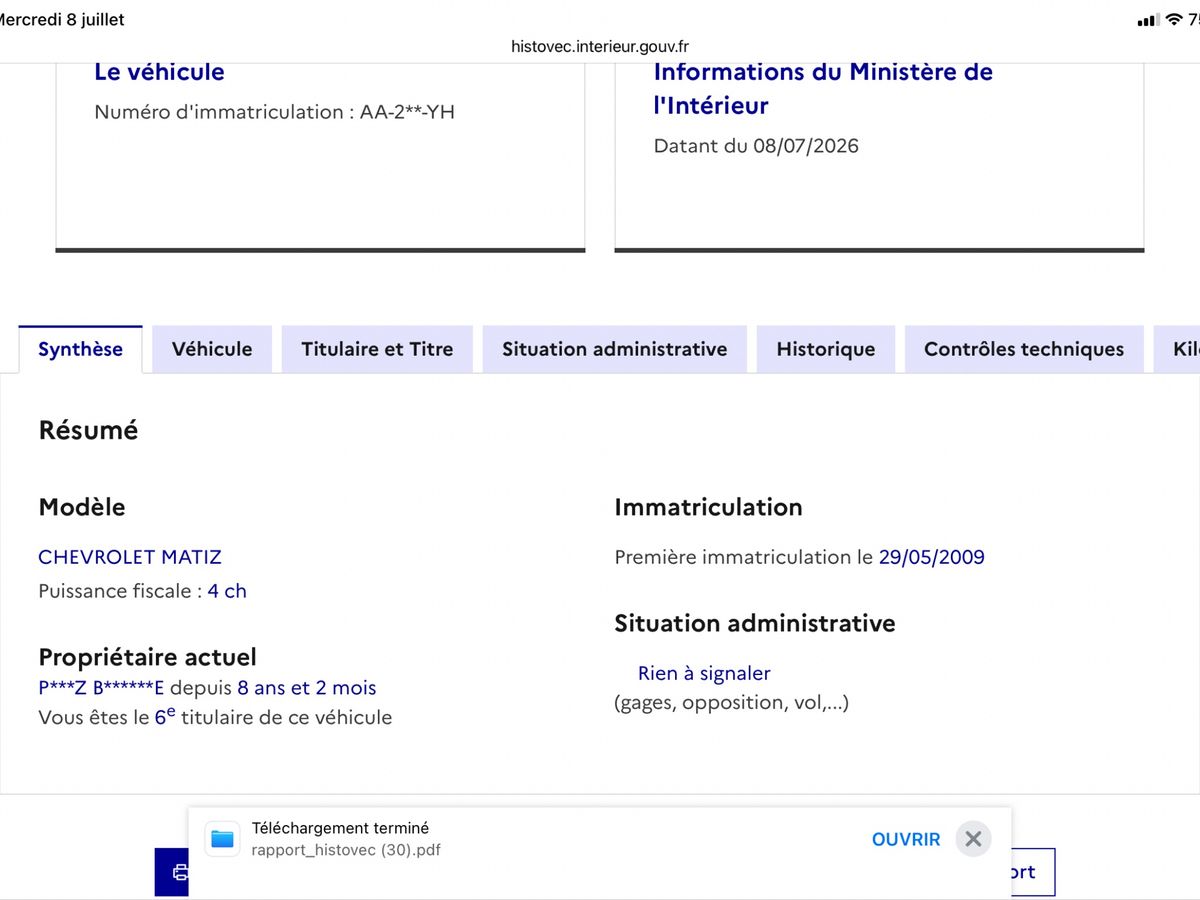The height and width of the screenshot is (900, 1200).
Task: Show the Historique tab
Action: pyautogui.click(x=826, y=349)
